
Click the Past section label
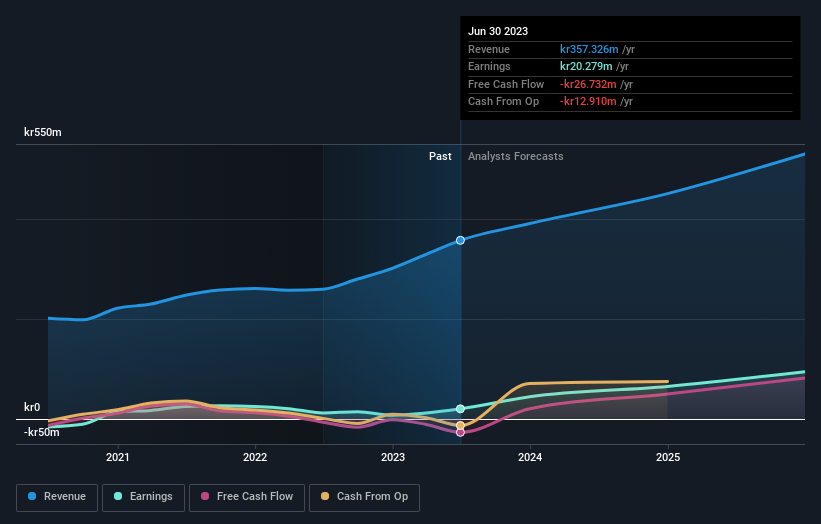pos(440,157)
